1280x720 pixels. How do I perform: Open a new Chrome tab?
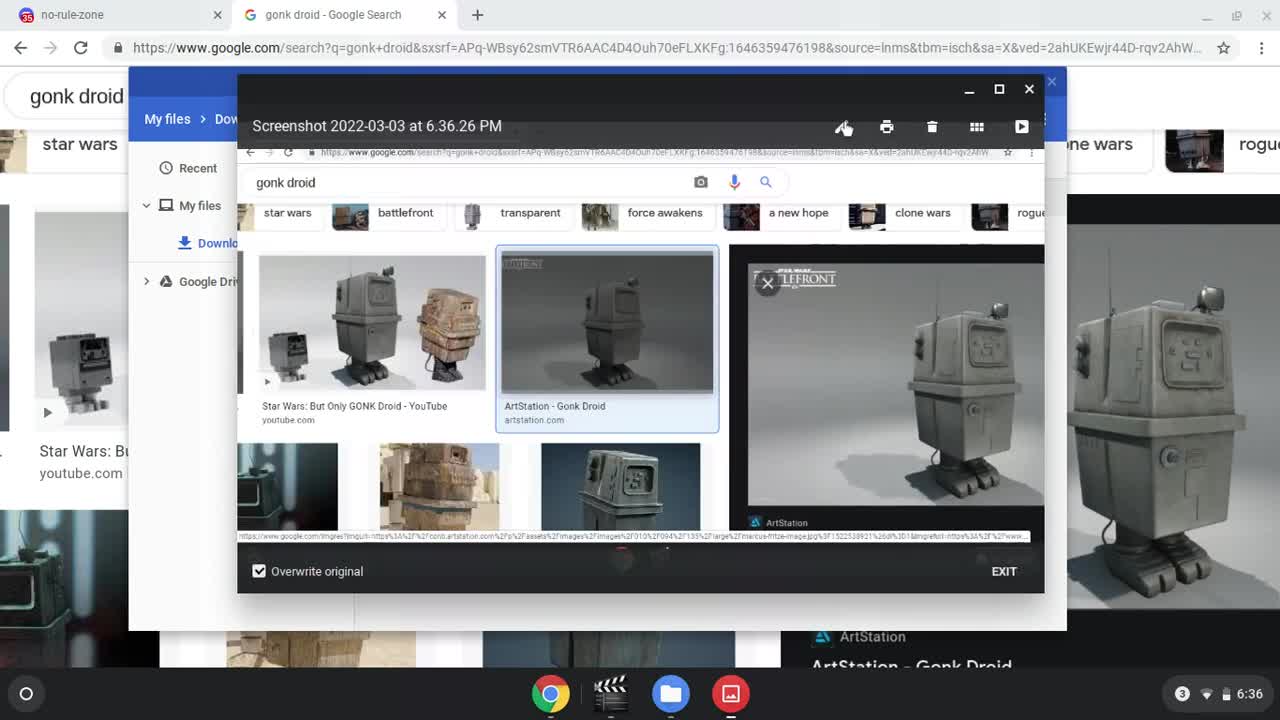click(x=477, y=15)
